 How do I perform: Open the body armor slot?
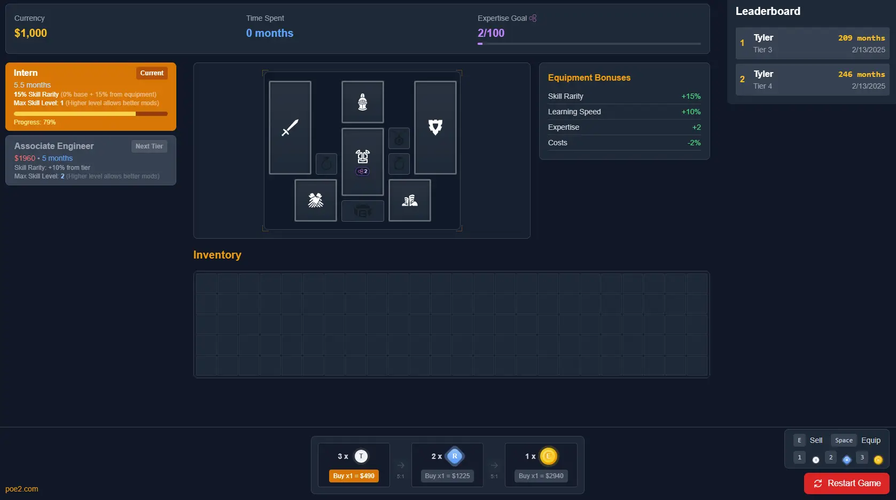pyautogui.click(x=362, y=160)
